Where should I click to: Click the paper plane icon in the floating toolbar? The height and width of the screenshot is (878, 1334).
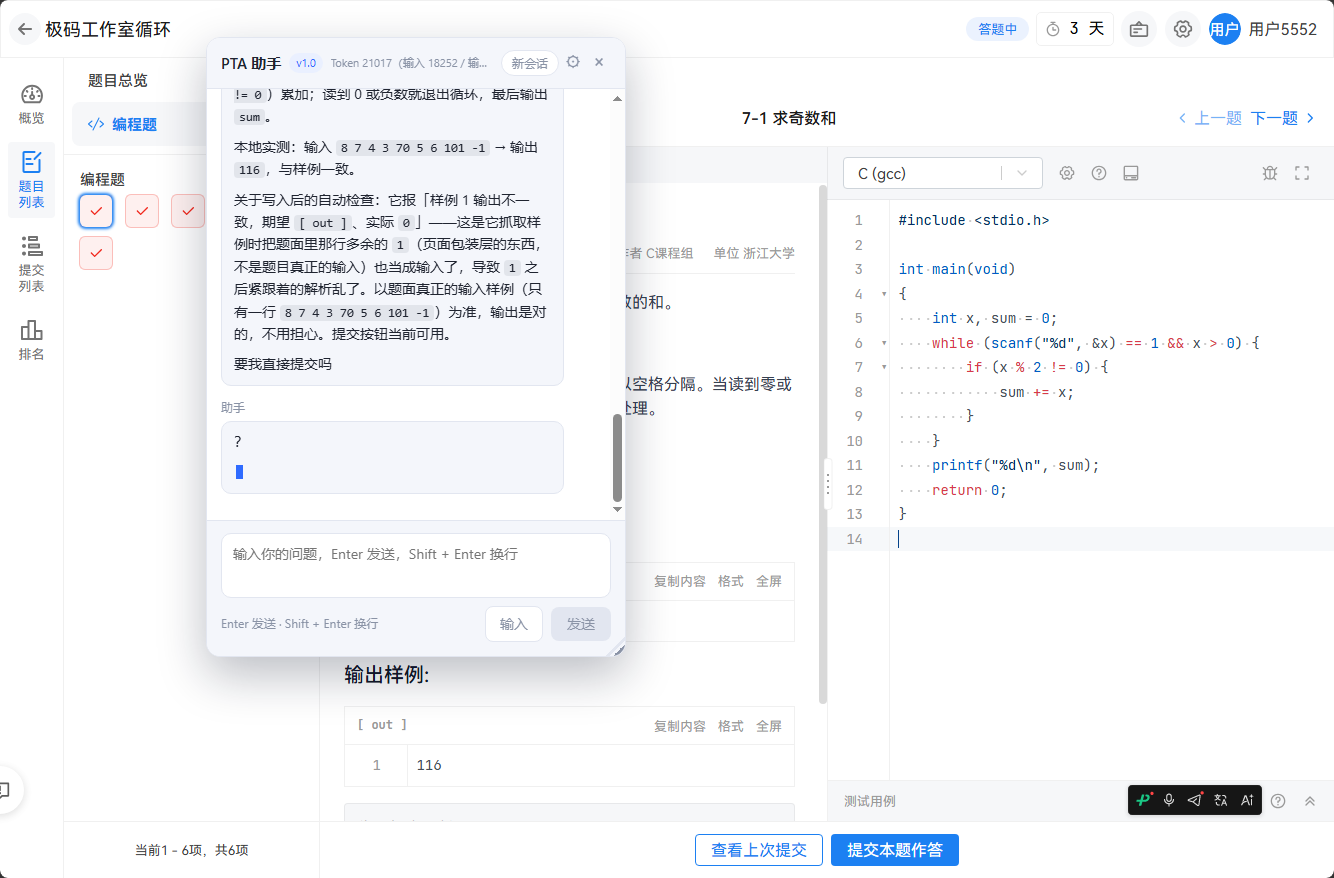tap(1195, 800)
